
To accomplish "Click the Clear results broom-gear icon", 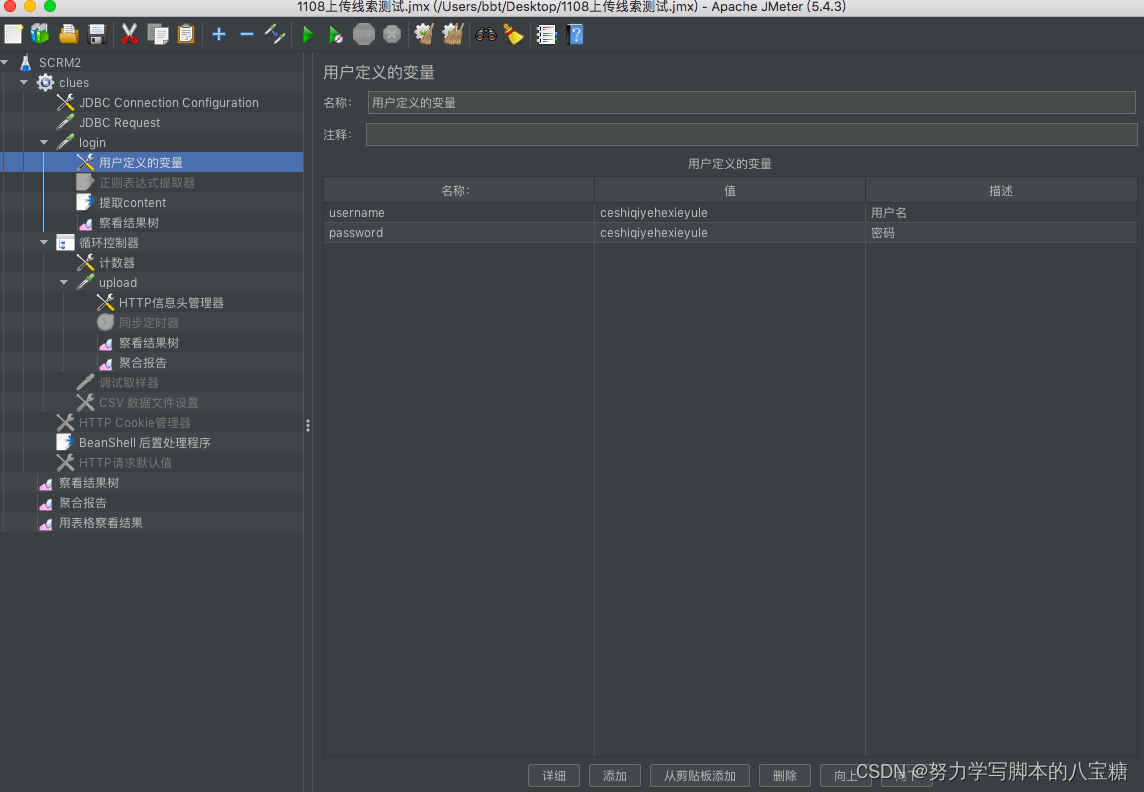I will pos(424,34).
